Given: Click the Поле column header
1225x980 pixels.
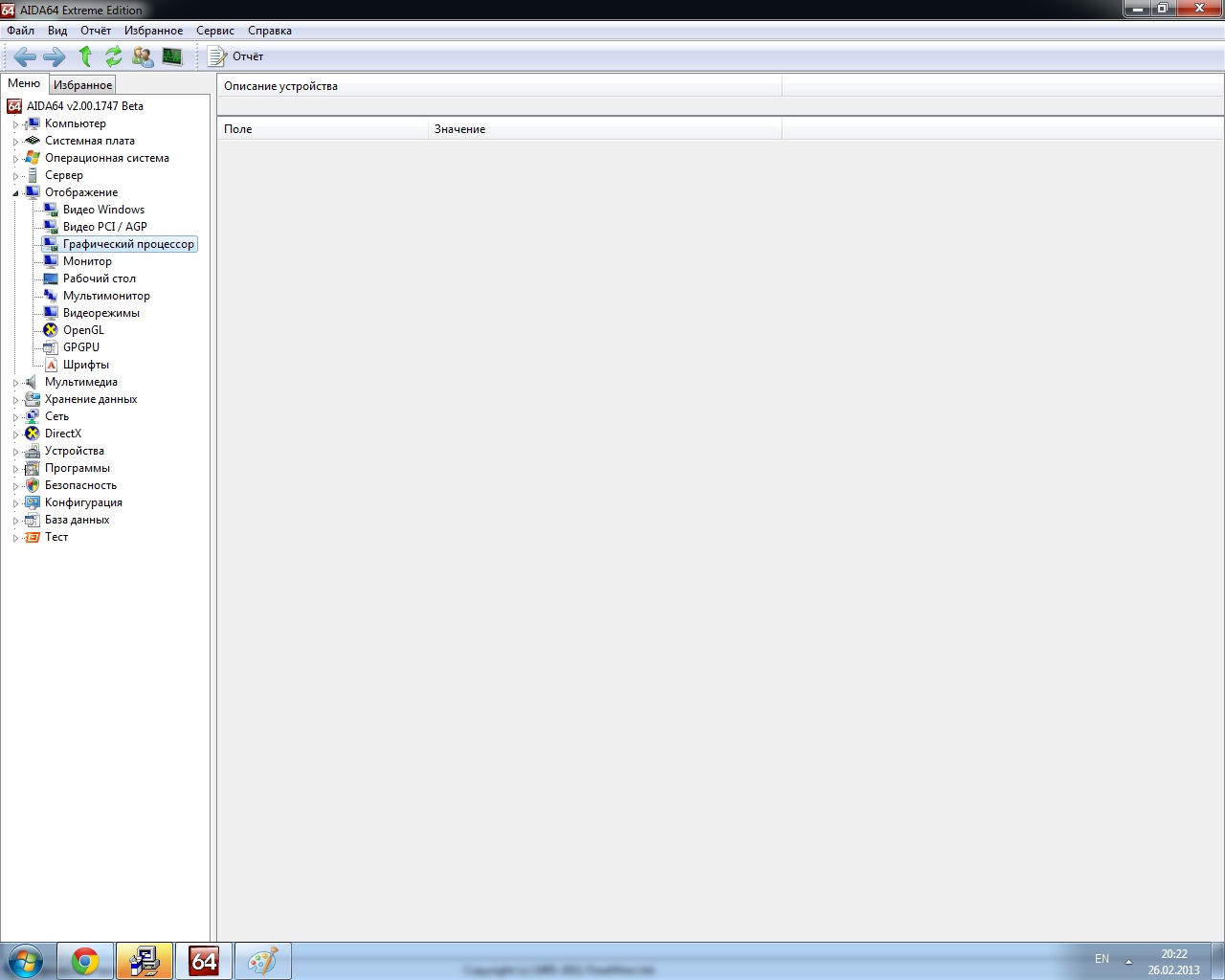Looking at the screenshot, I should [323, 129].
